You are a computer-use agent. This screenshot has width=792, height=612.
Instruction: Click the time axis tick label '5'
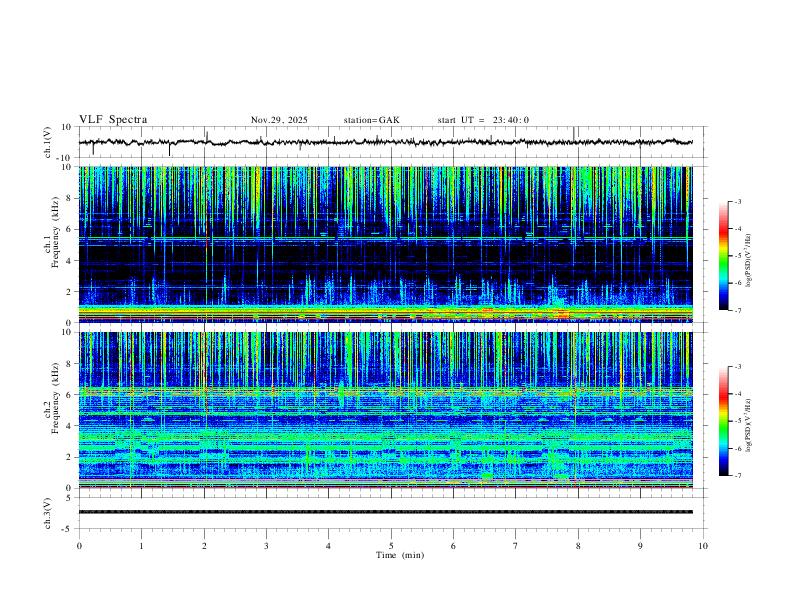[391, 546]
